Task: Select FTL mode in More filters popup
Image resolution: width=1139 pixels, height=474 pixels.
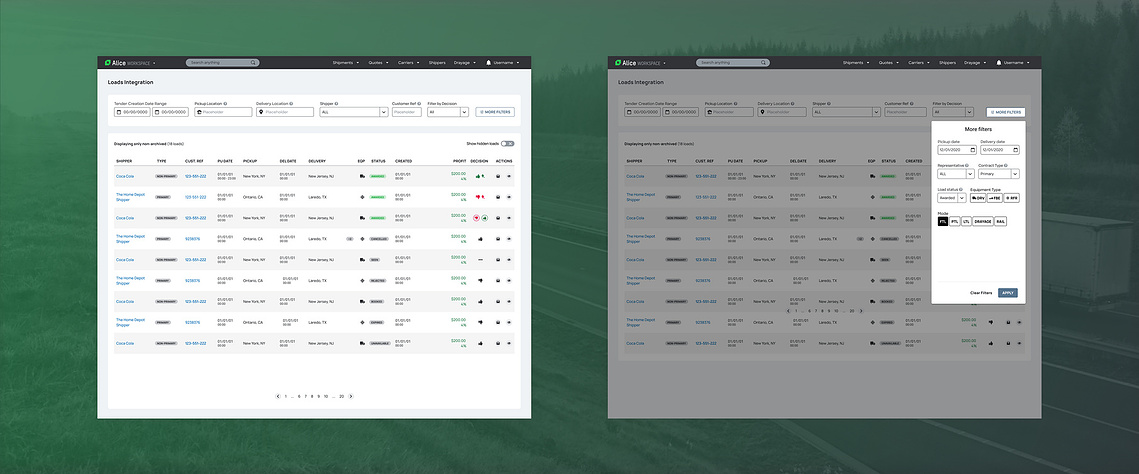Action: click(x=943, y=221)
